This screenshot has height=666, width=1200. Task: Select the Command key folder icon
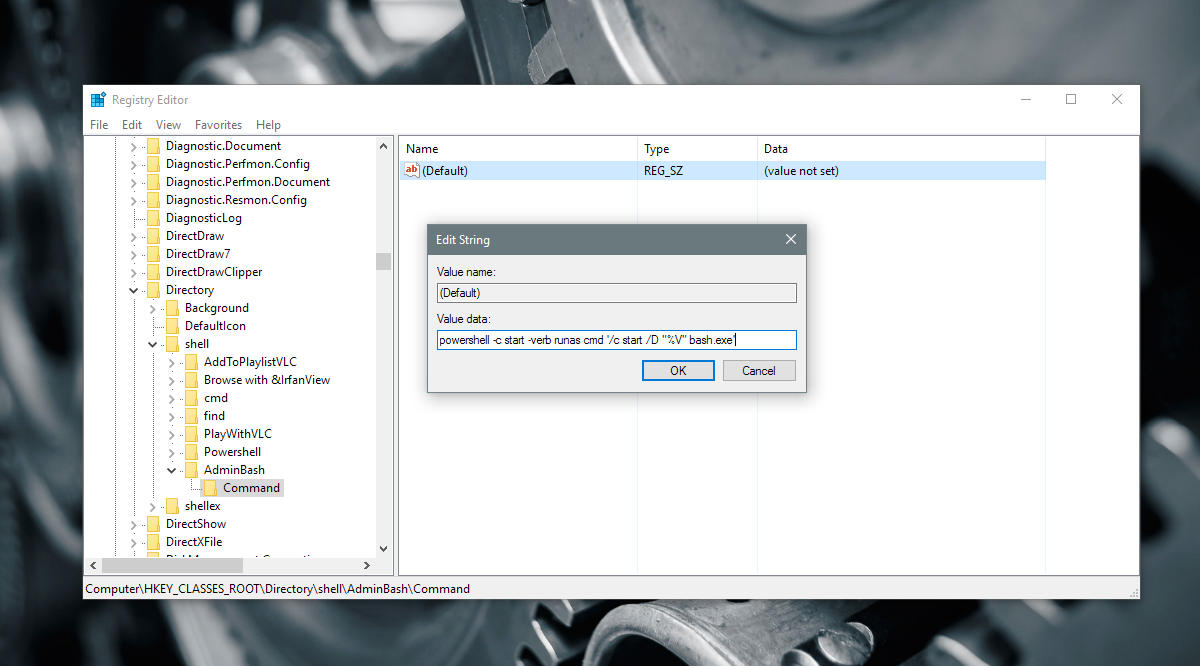point(210,488)
